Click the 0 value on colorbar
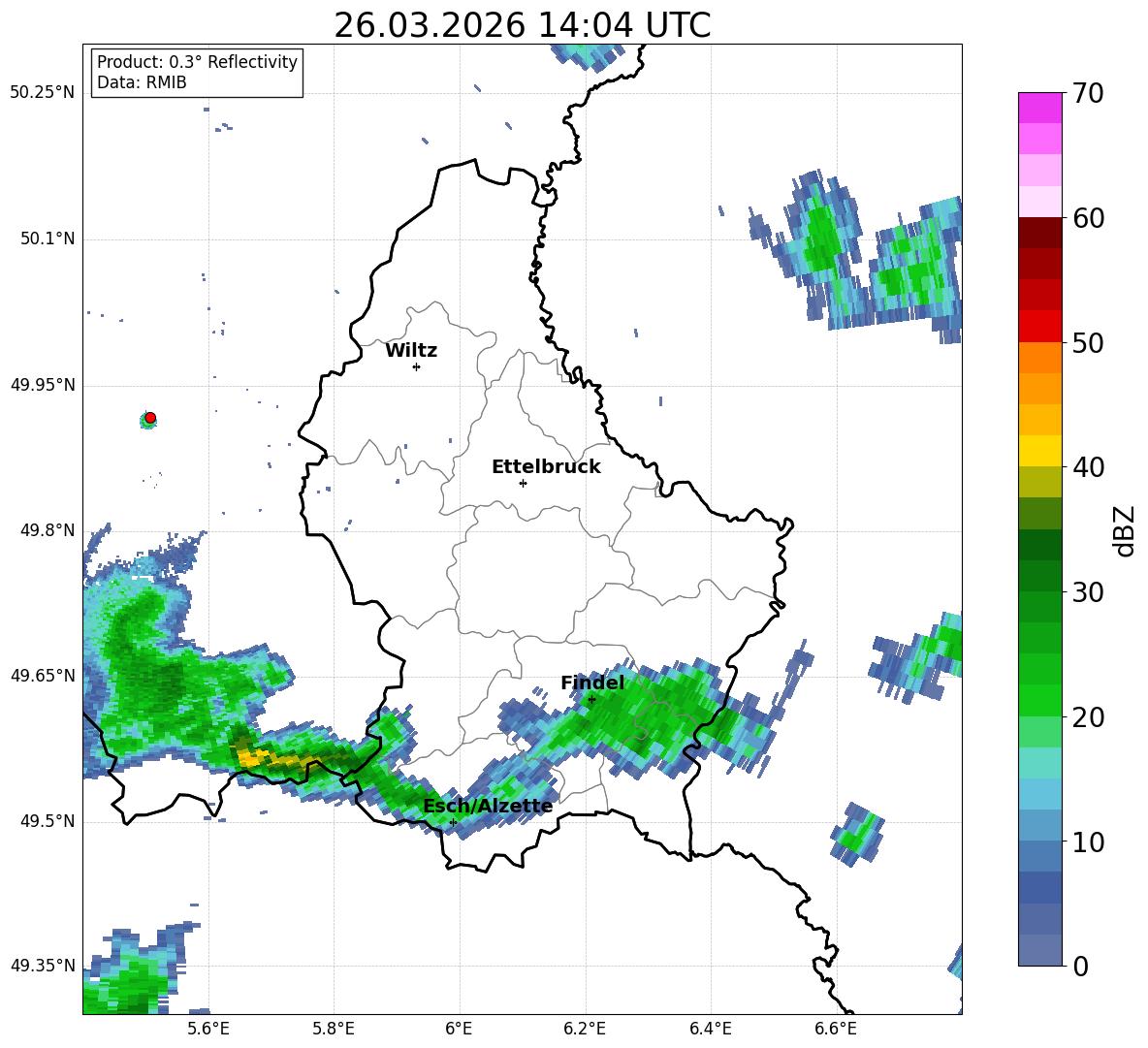 1080,966
